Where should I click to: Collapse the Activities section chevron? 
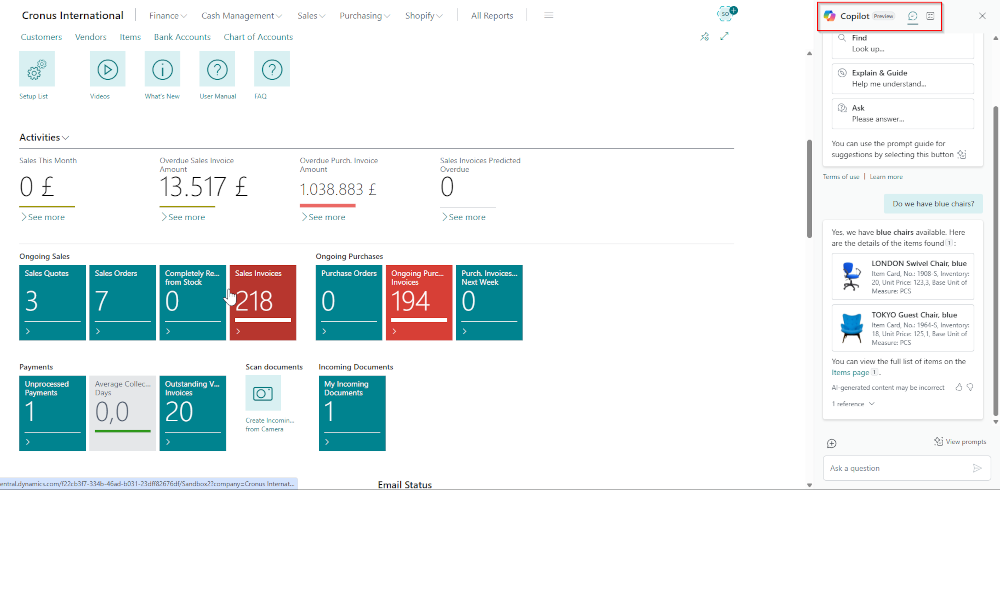tap(66, 138)
